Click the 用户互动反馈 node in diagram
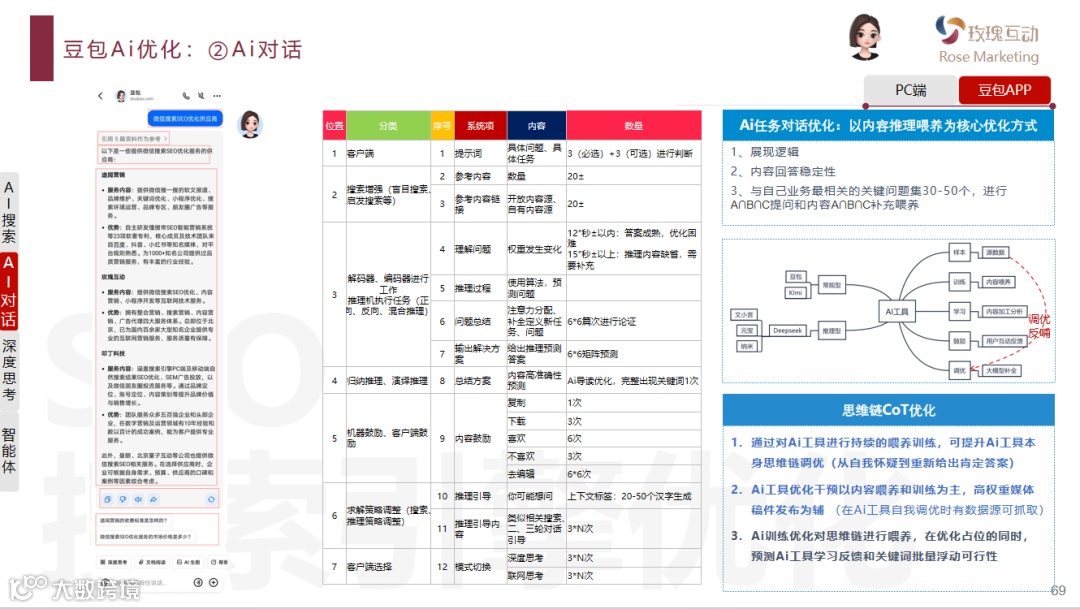Viewport: 1080px width, 609px height. 1004,341
